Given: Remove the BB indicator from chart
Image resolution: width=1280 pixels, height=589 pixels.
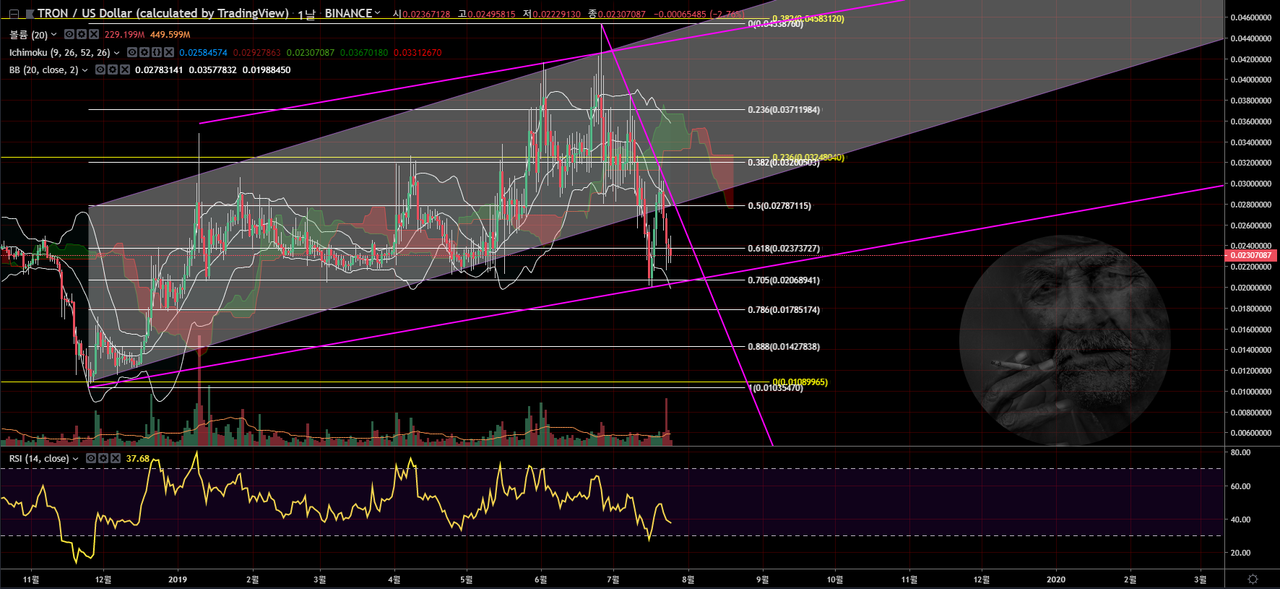Looking at the screenshot, I should [125, 70].
